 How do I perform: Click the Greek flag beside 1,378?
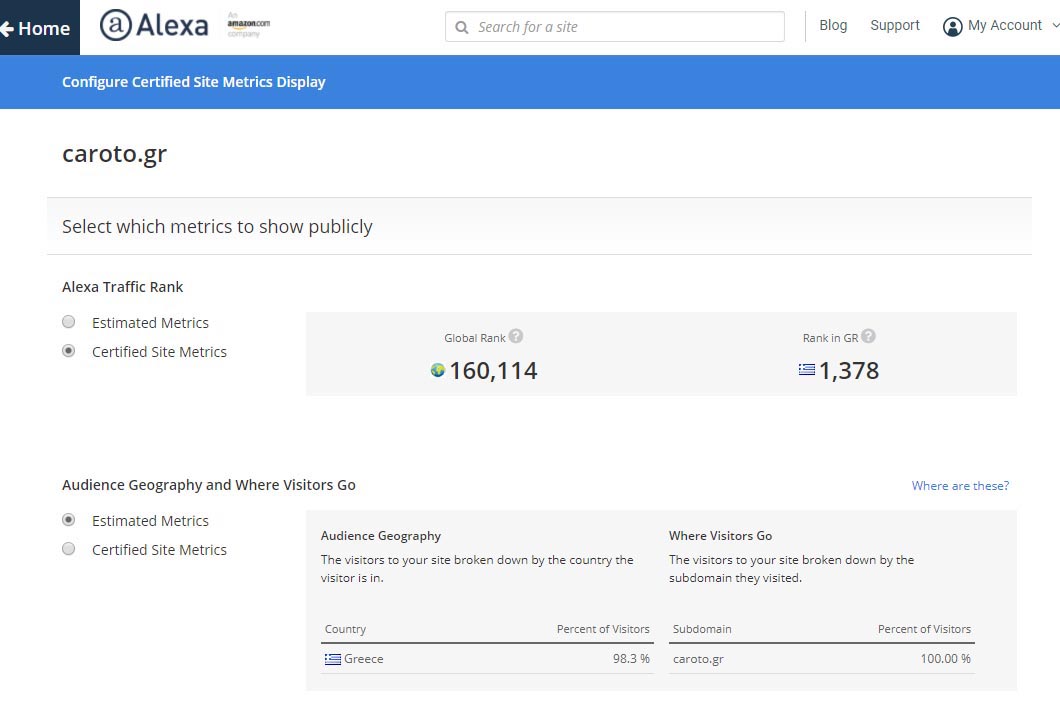[x=807, y=370]
